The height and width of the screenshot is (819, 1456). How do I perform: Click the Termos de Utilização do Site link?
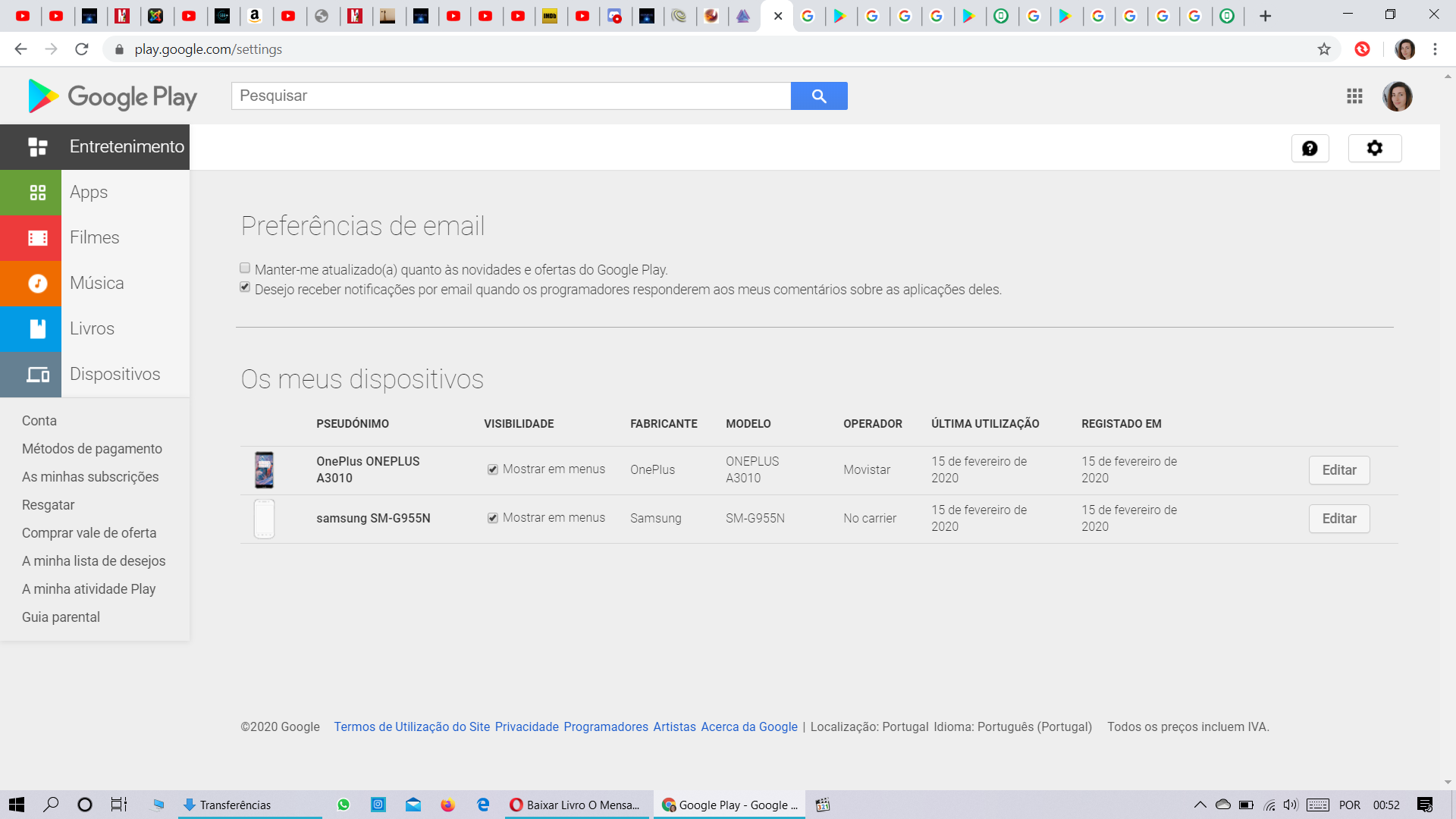click(410, 727)
